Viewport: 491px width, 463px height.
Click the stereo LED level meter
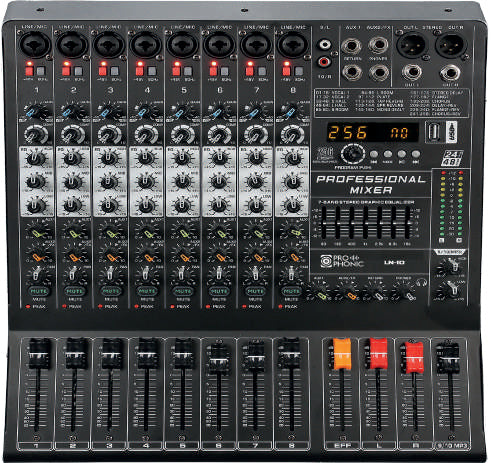coord(451,207)
